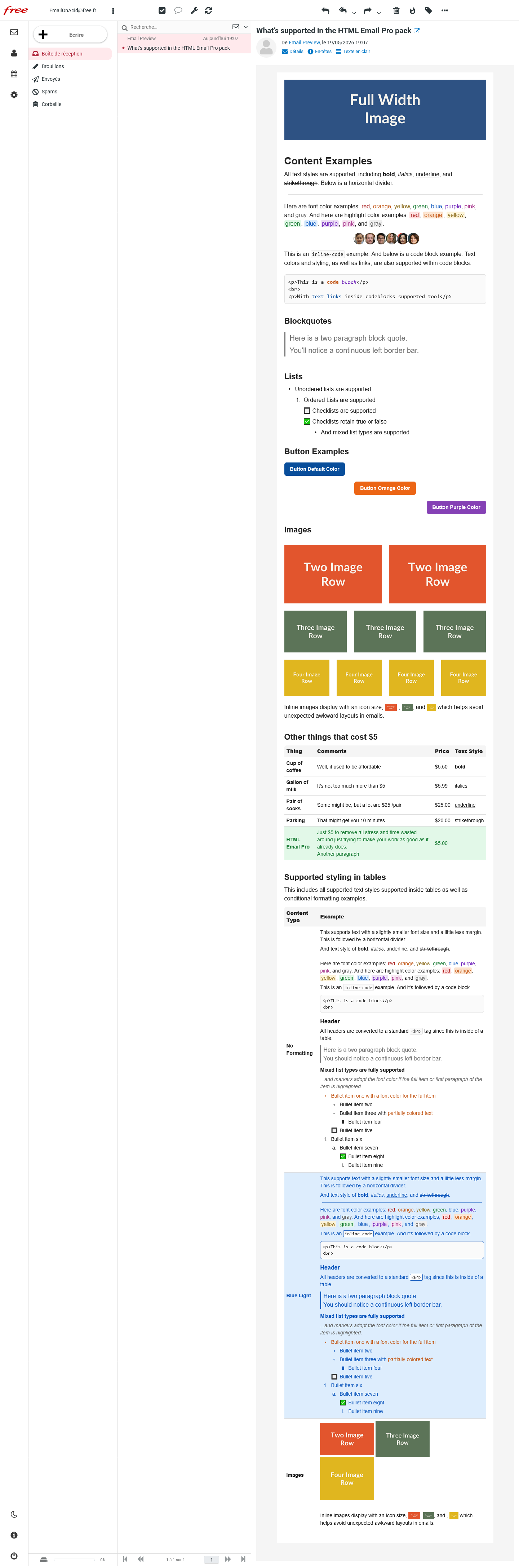Open the wrench tools icon
The image size is (519, 1568).
[194, 10]
